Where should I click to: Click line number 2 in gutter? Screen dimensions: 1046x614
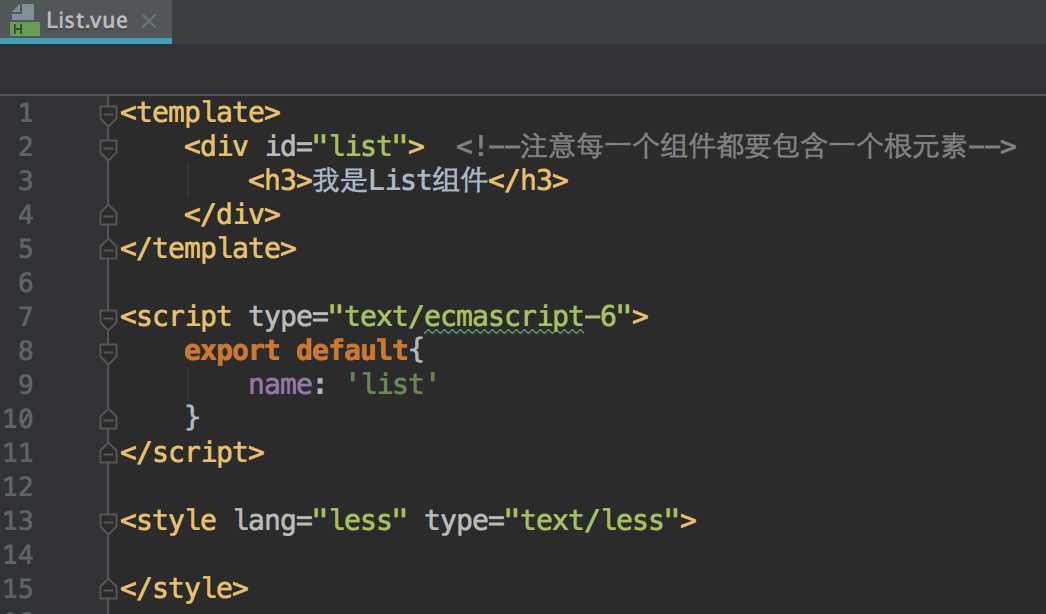[x=25, y=147]
